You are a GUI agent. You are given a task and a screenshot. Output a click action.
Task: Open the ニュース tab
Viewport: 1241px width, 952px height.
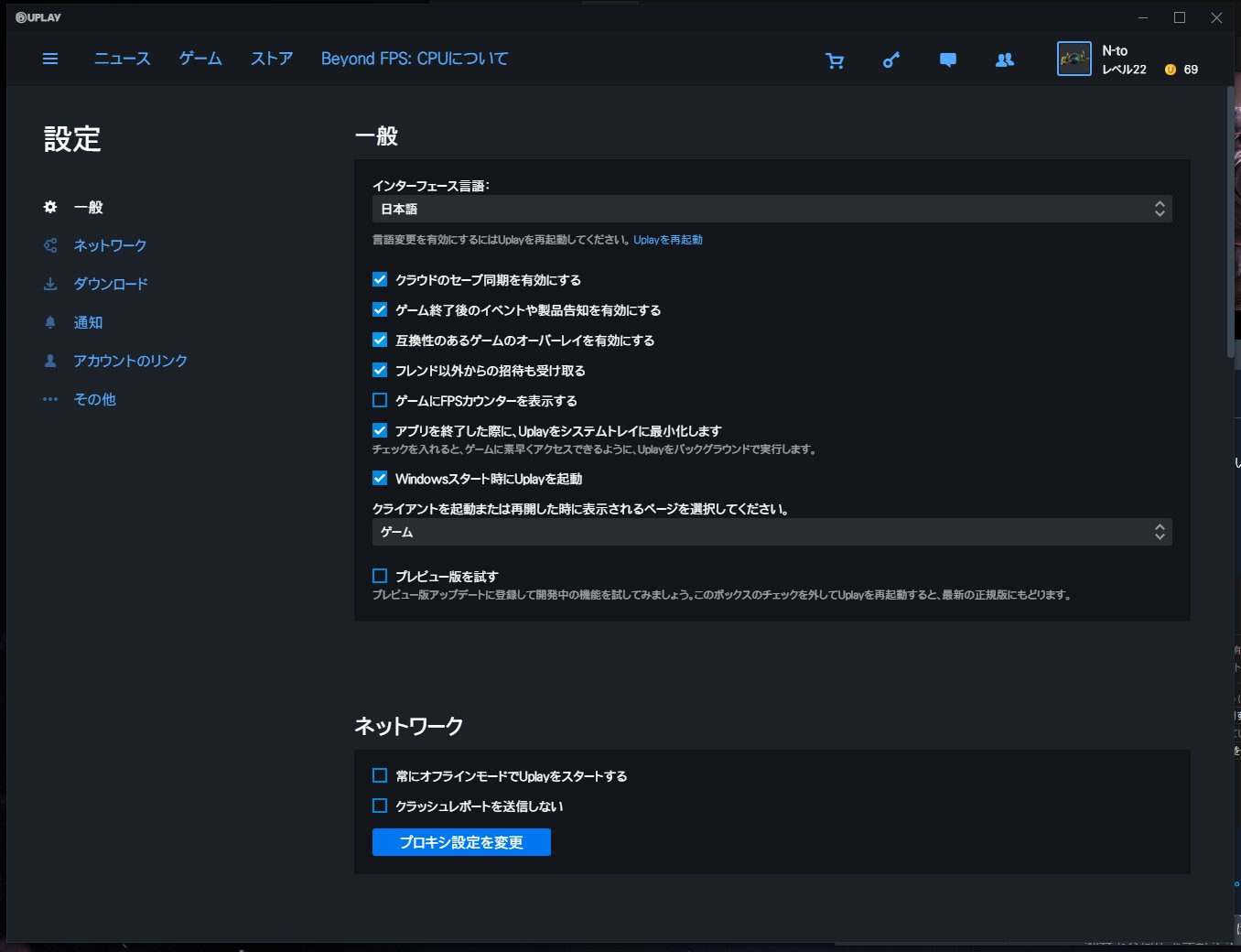point(123,59)
